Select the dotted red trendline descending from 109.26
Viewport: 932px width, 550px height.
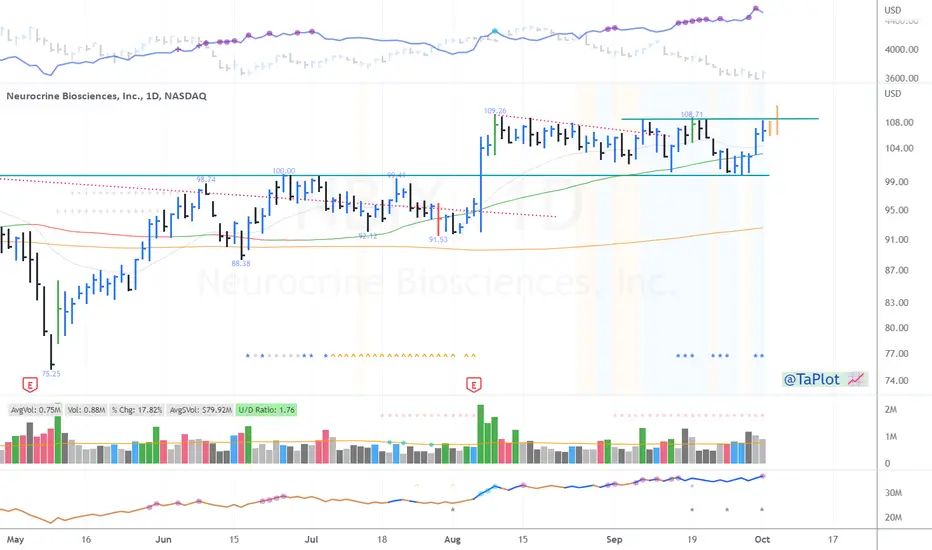point(582,126)
